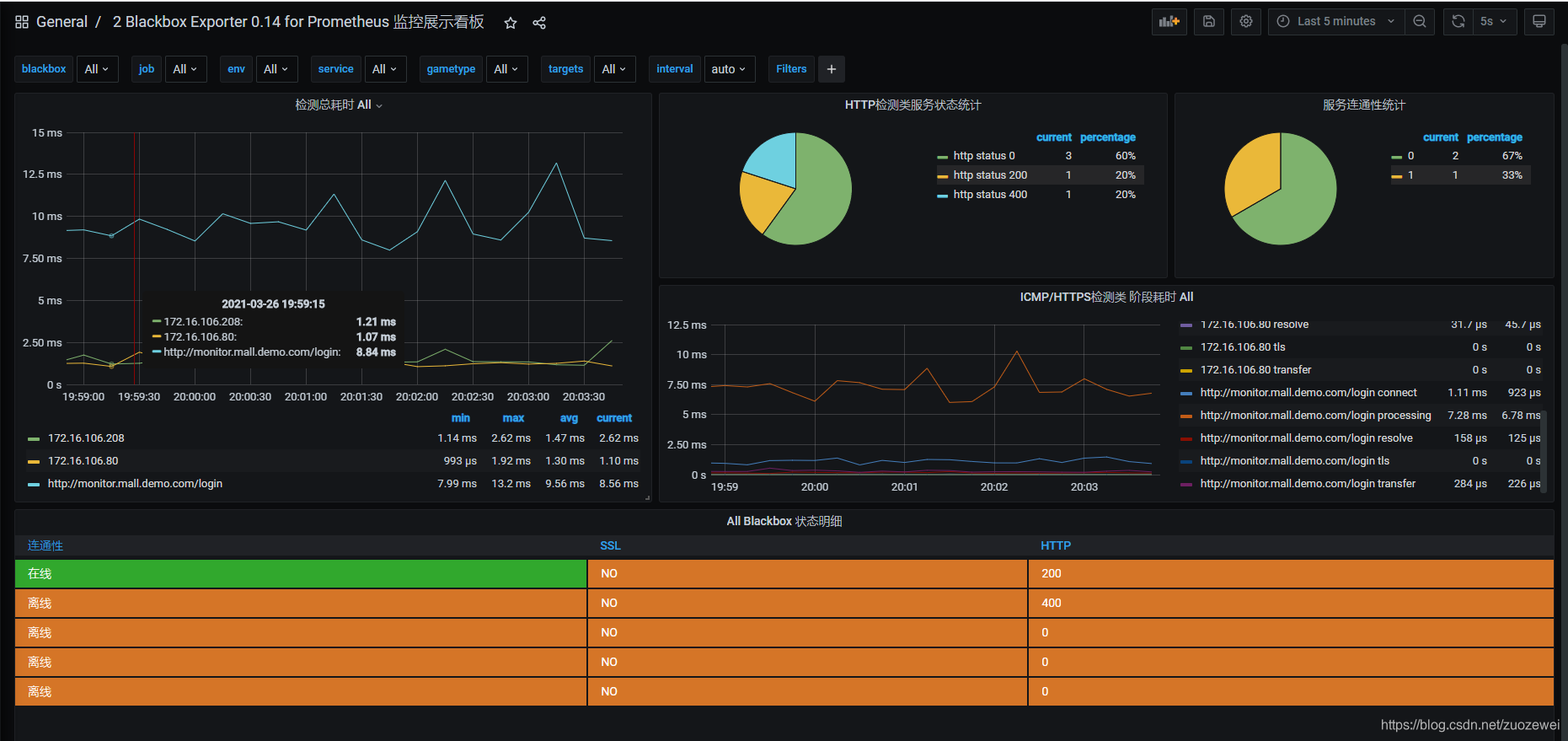This screenshot has width=1568, height=741.
Task: Open the 5s refresh interval dropdown
Action: pyautogui.click(x=1494, y=21)
